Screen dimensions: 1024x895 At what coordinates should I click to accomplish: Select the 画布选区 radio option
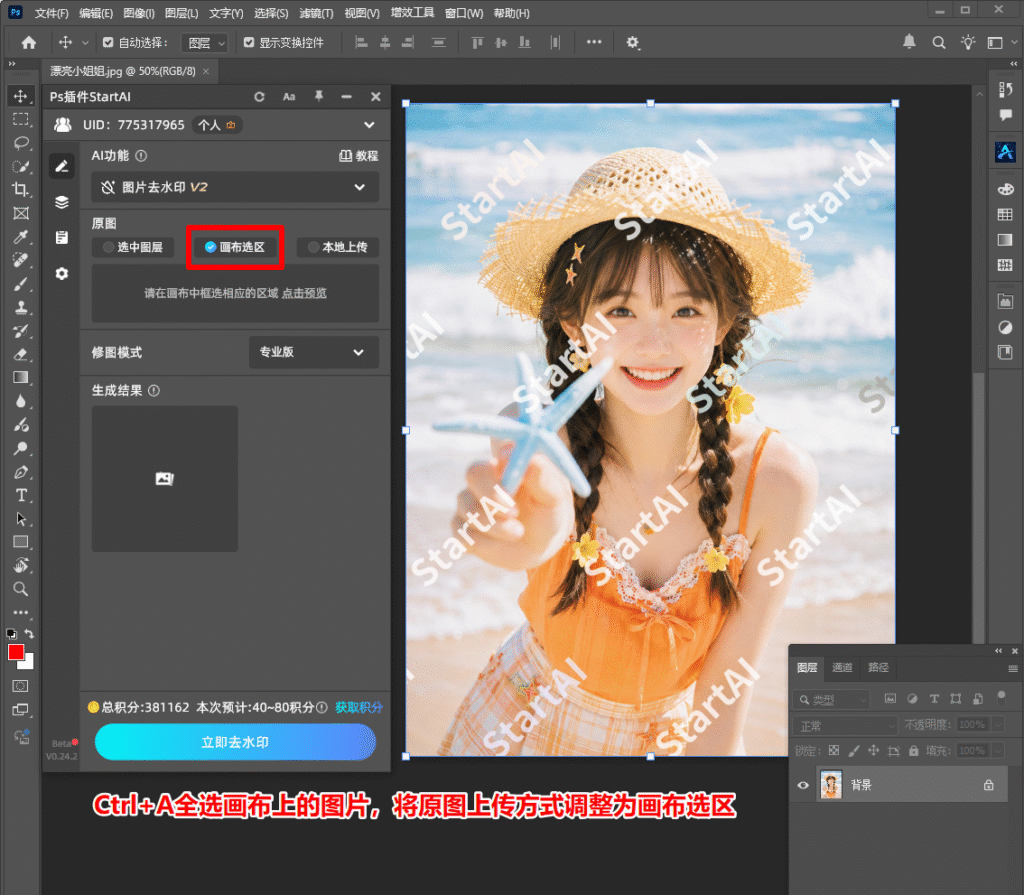pyautogui.click(x=235, y=247)
